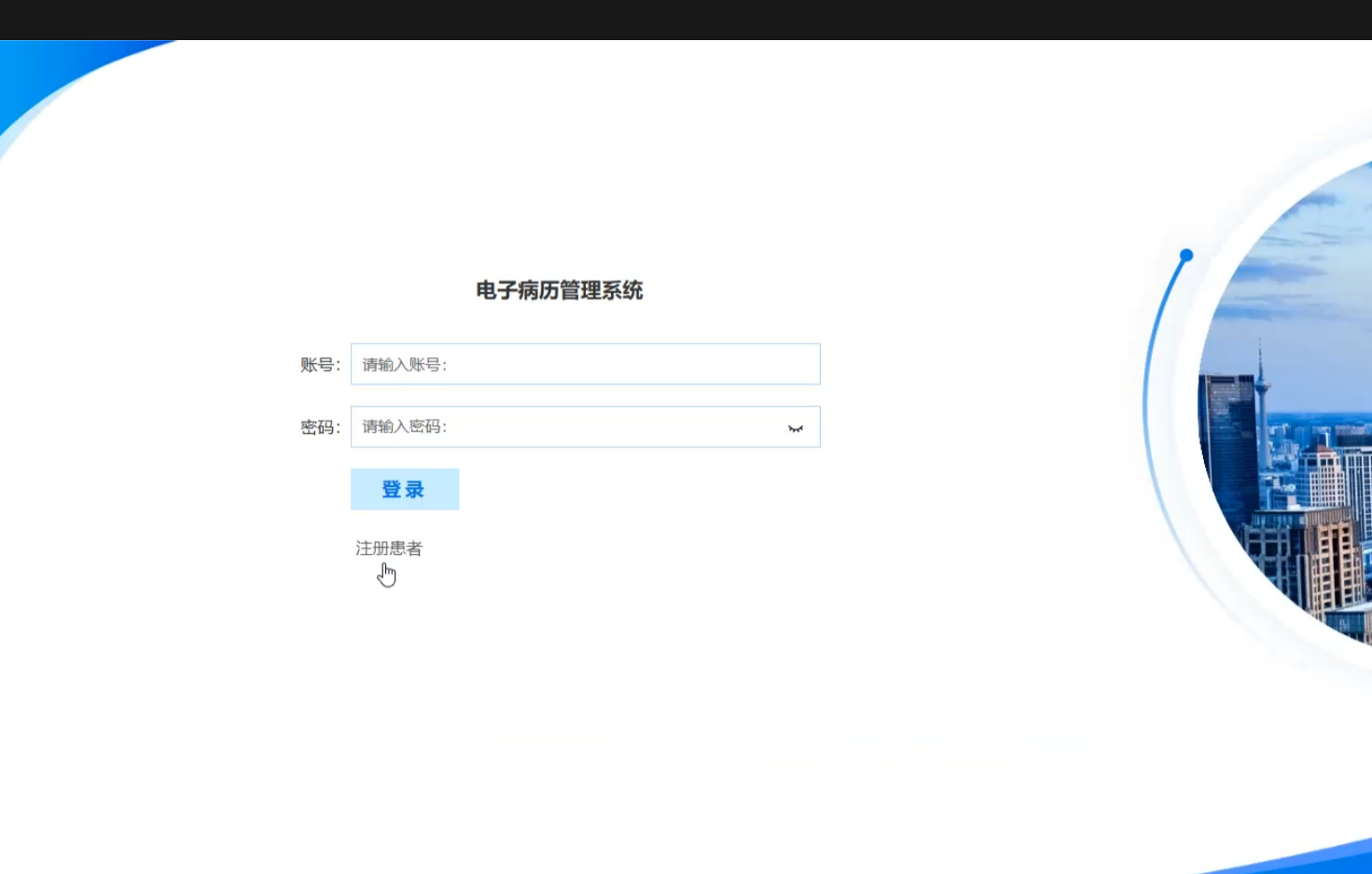Click the 账号 field label
Screen dimensions: 1372x874
tap(319, 365)
